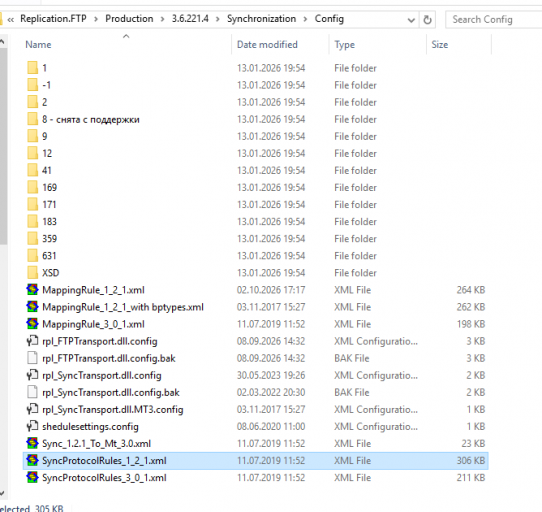The width and height of the screenshot is (542, 512).
Task: Select file name shedulesettings.config
Action: (90, 426)
